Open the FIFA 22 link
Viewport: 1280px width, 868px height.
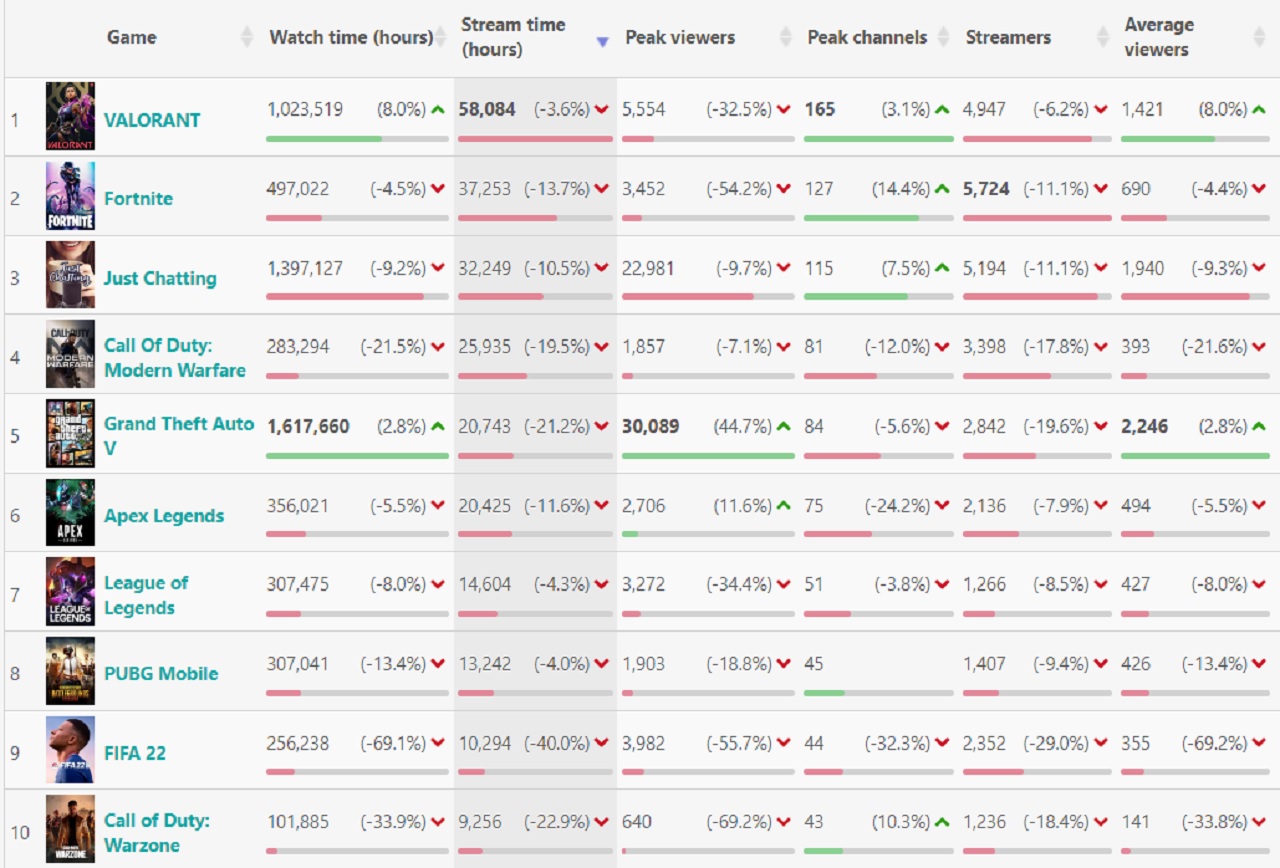pyautogui.click(x=135, y=753)
